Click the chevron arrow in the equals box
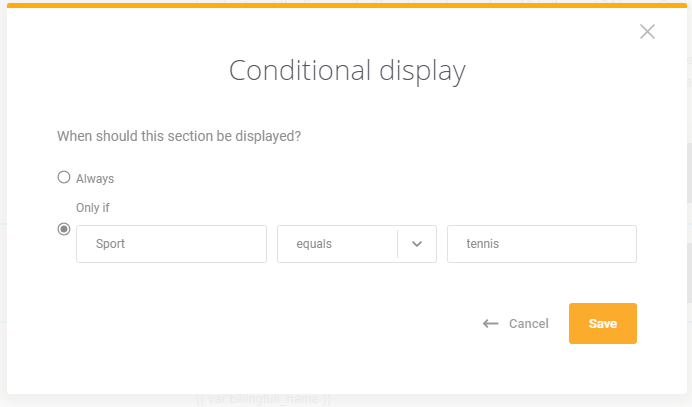This screenshot has height=407, width=692. coord(417,244)
